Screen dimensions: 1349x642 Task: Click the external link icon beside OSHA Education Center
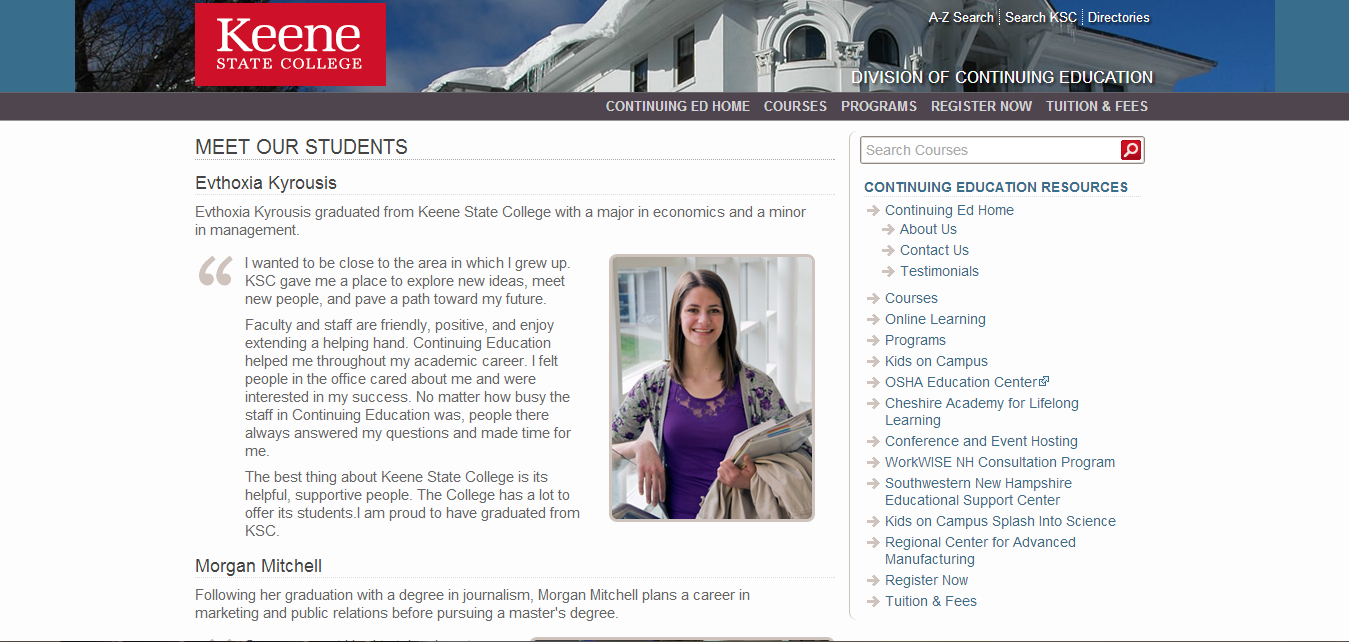1045,381
